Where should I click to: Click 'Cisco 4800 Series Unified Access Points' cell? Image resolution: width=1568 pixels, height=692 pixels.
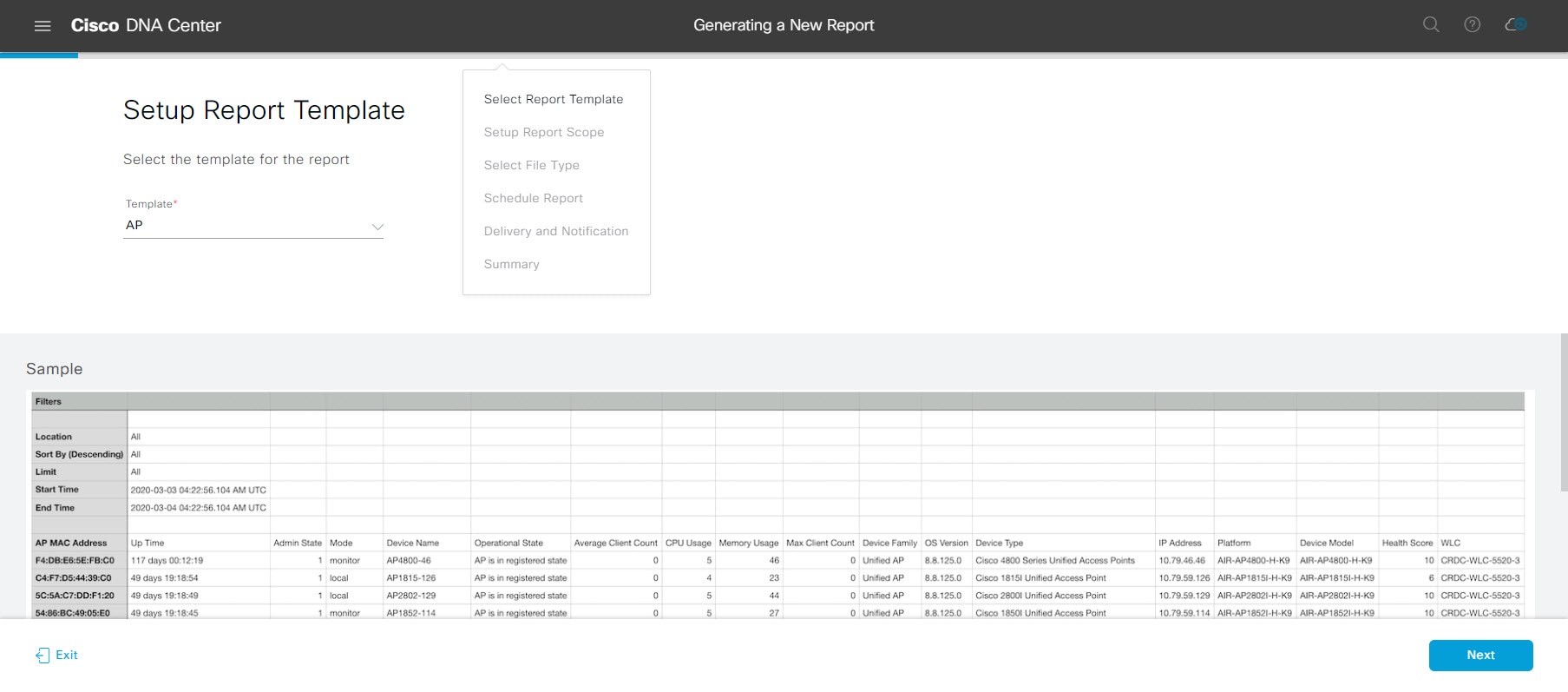click(1055, 560)
